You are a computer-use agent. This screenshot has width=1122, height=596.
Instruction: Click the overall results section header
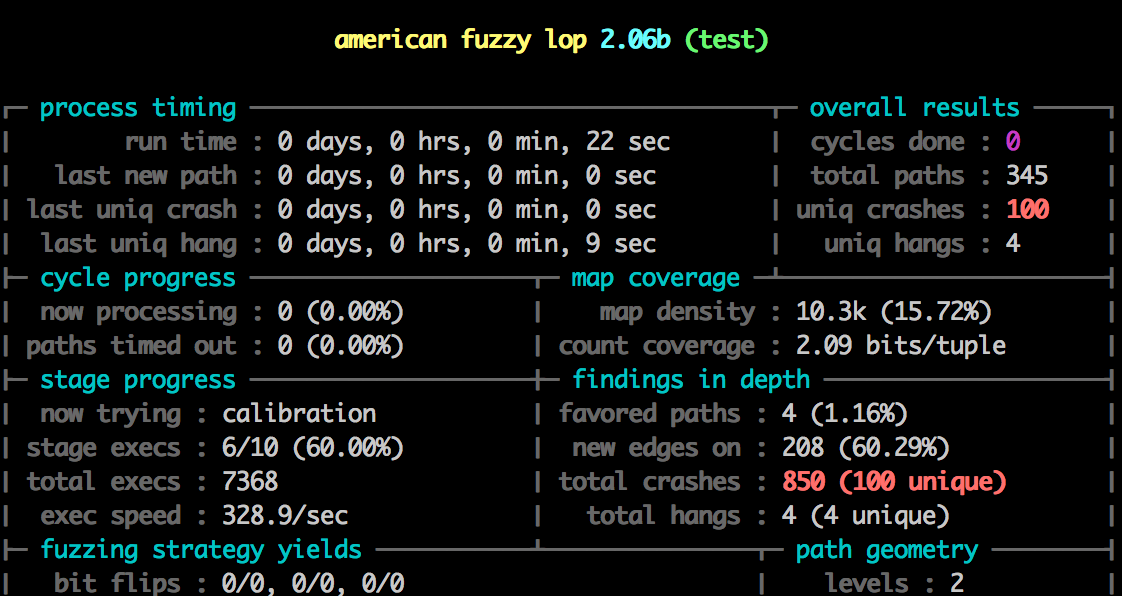pos(914,108)
